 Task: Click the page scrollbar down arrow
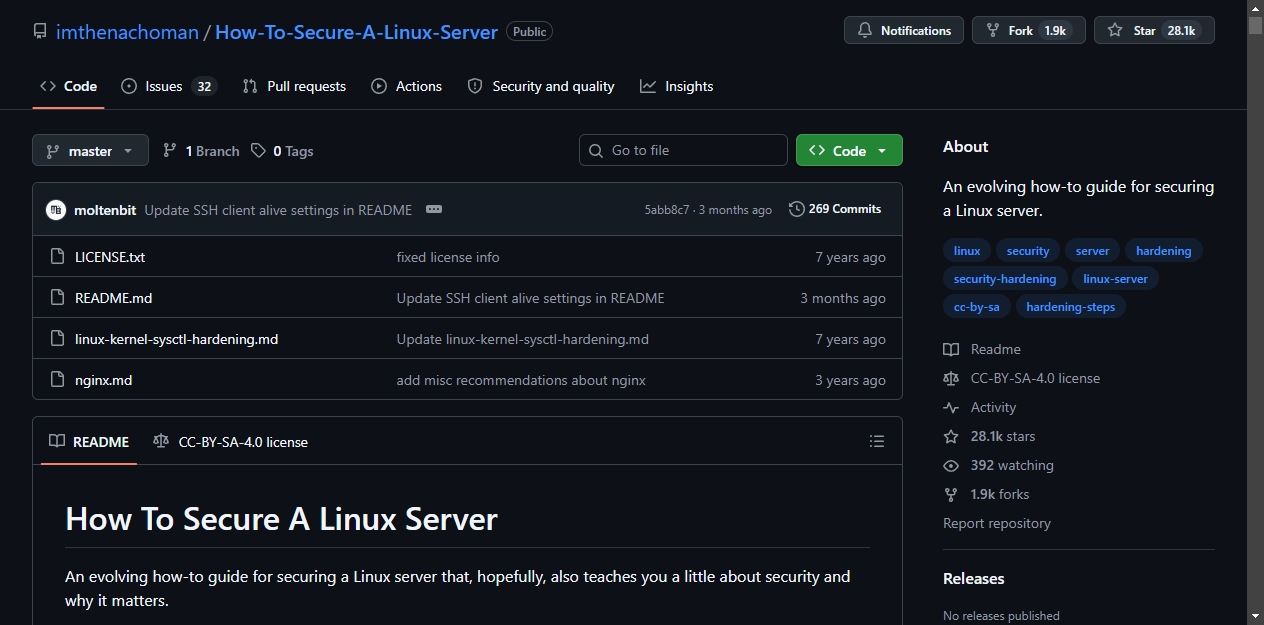coord(1256,616)
